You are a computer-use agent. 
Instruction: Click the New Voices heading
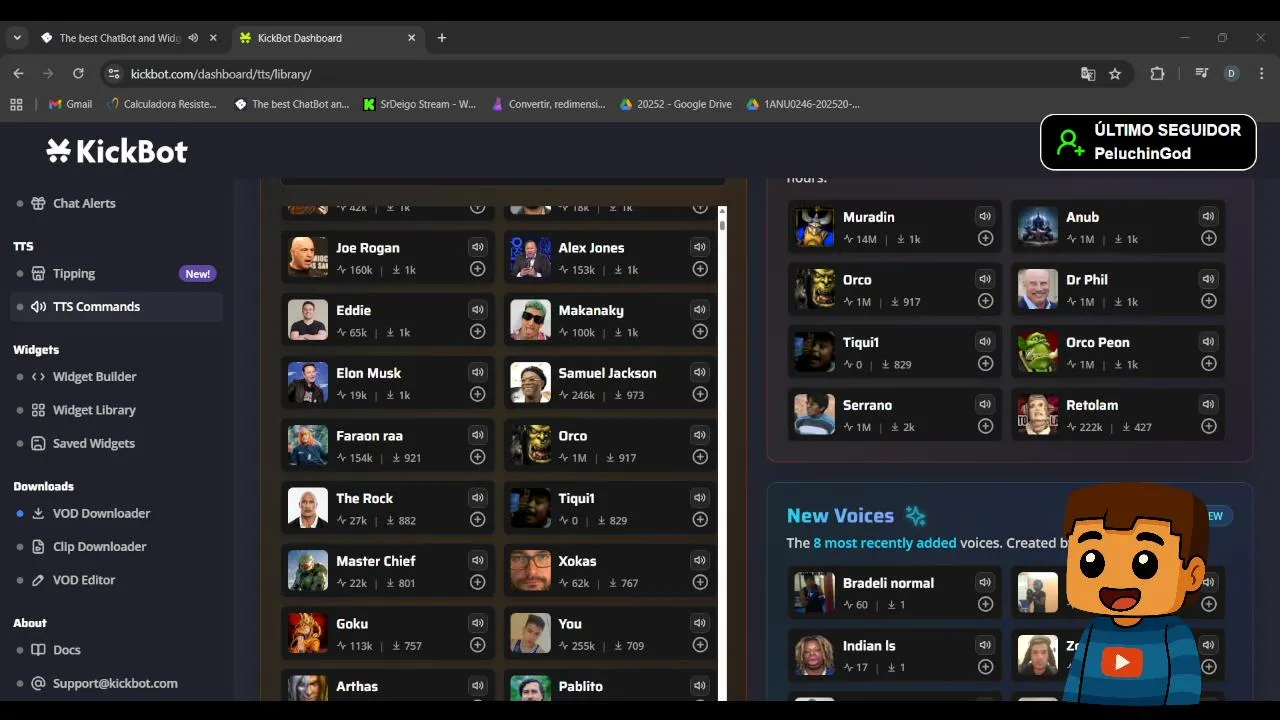coord(840,516)
